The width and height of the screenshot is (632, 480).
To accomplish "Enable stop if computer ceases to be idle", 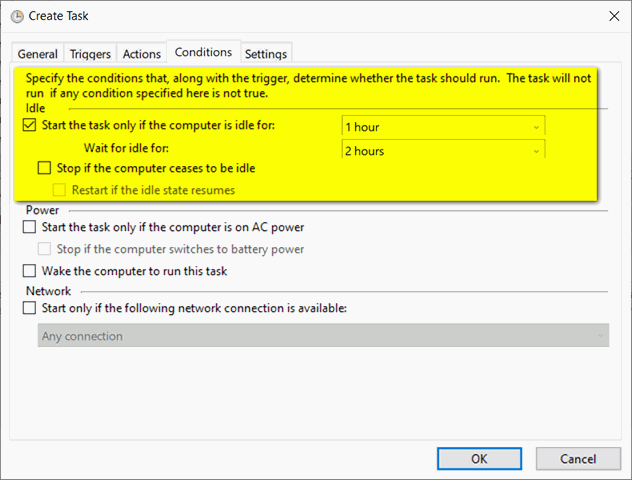I will click(x=44, y=168).
